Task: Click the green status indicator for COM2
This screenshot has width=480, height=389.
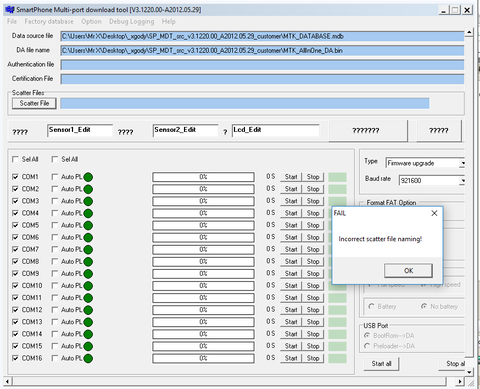Action: (x=88, y=189)
